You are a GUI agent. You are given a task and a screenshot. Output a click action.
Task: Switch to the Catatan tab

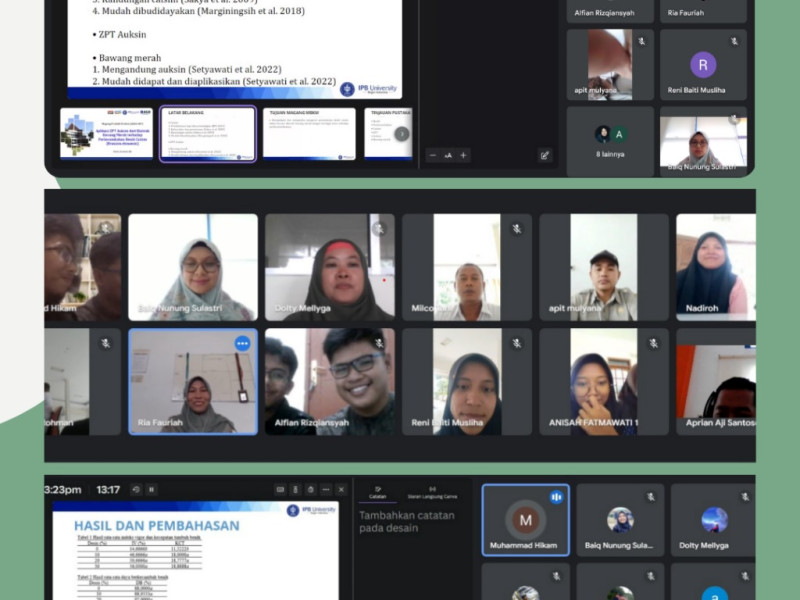377,492
